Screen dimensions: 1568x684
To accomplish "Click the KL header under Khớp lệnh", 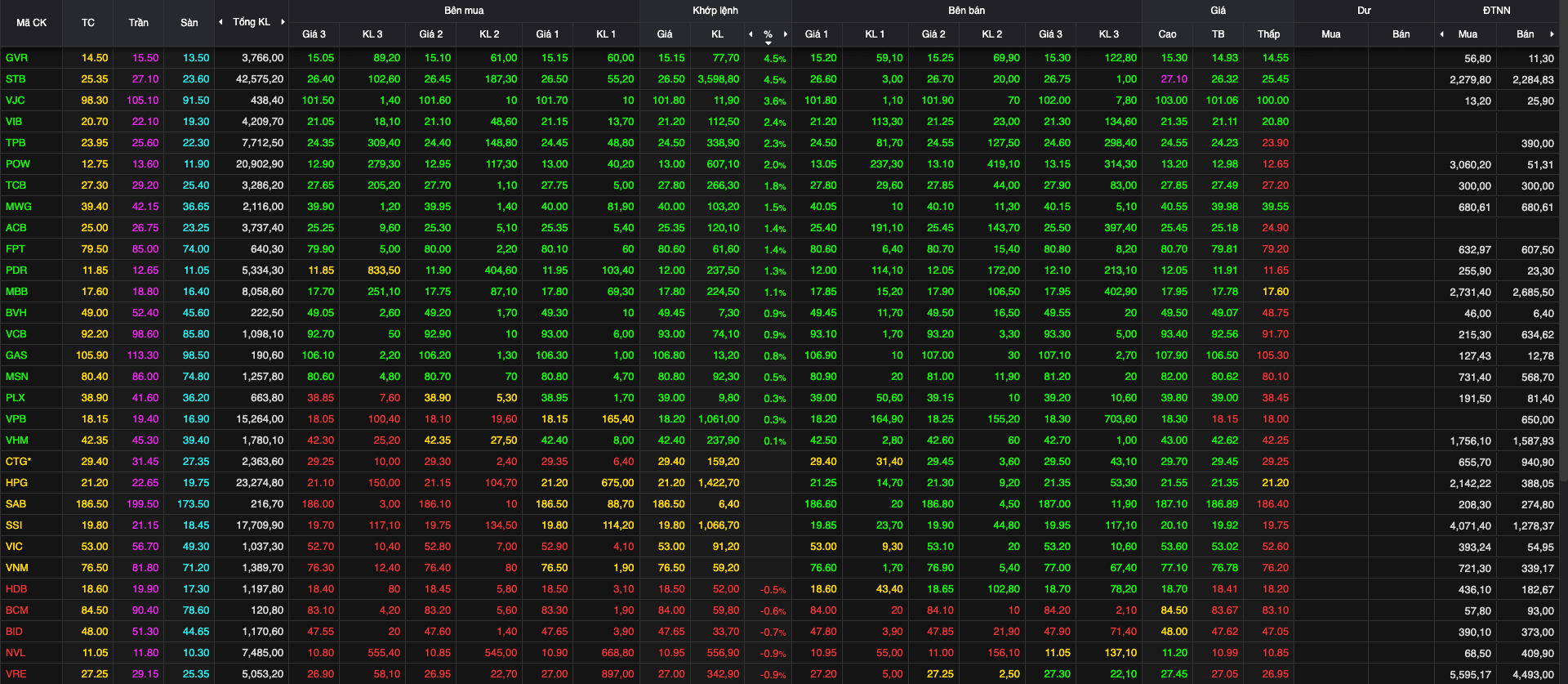I will pyautogui.click(x=718, y=34).
